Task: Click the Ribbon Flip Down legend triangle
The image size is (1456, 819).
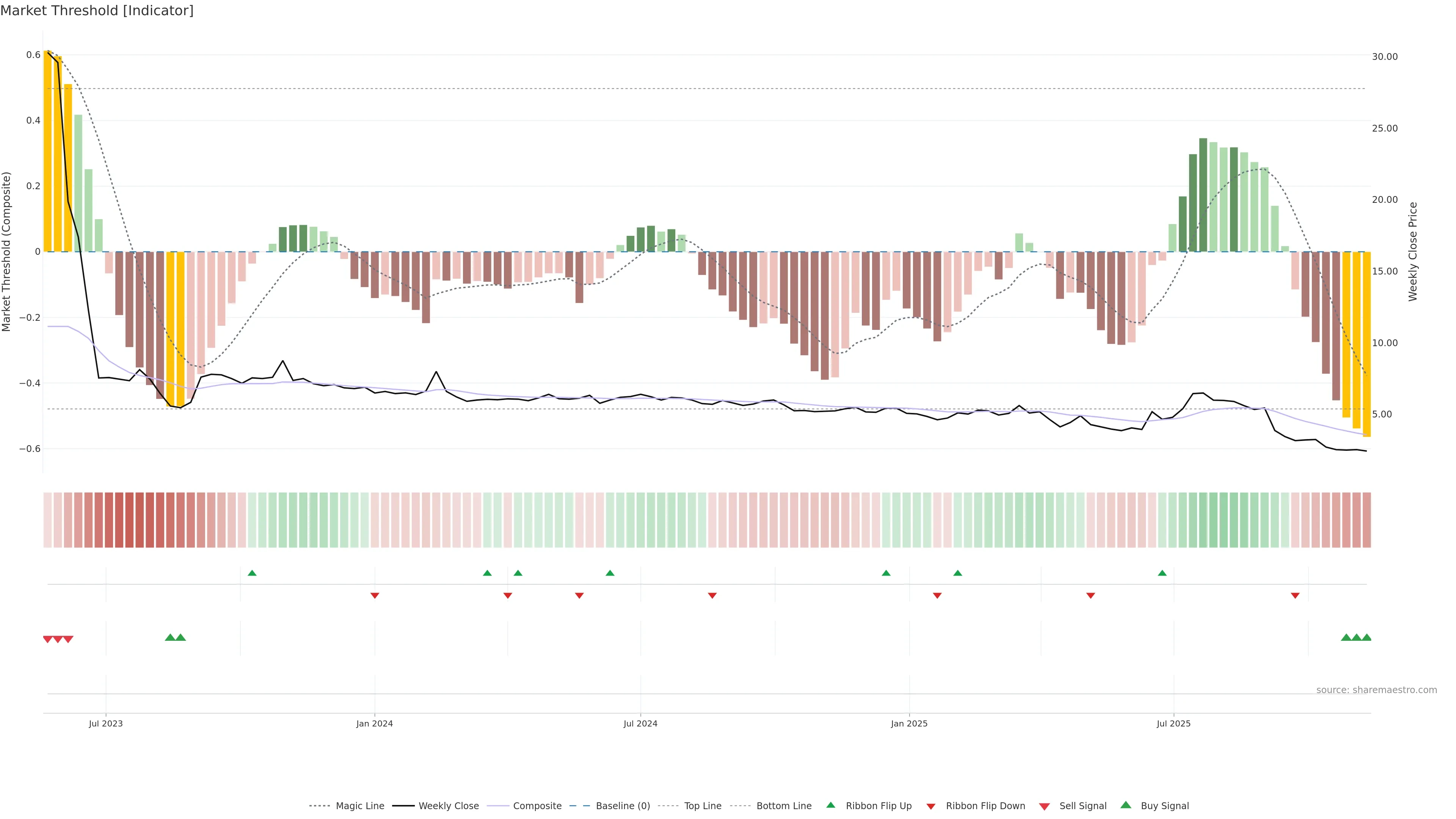Action: (931, 806)
